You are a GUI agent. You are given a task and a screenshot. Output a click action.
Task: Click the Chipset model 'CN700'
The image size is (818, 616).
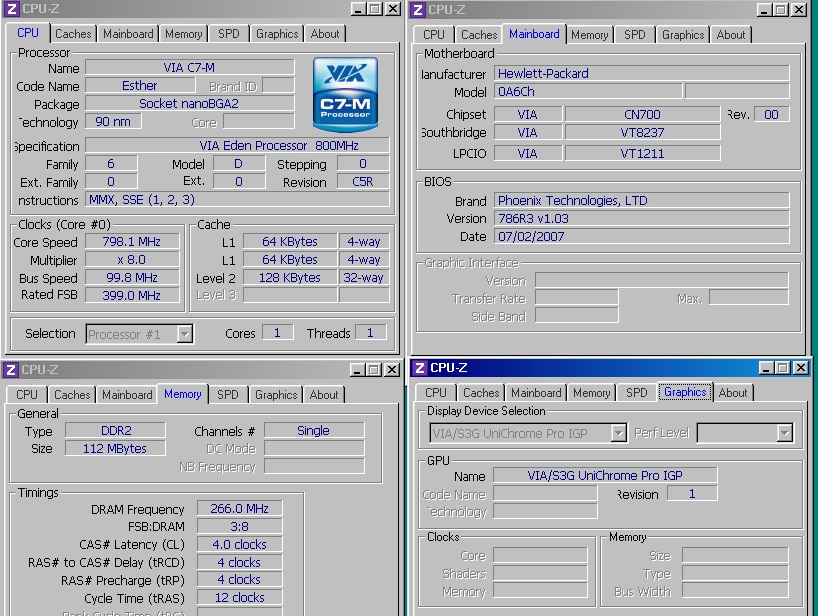643,114
